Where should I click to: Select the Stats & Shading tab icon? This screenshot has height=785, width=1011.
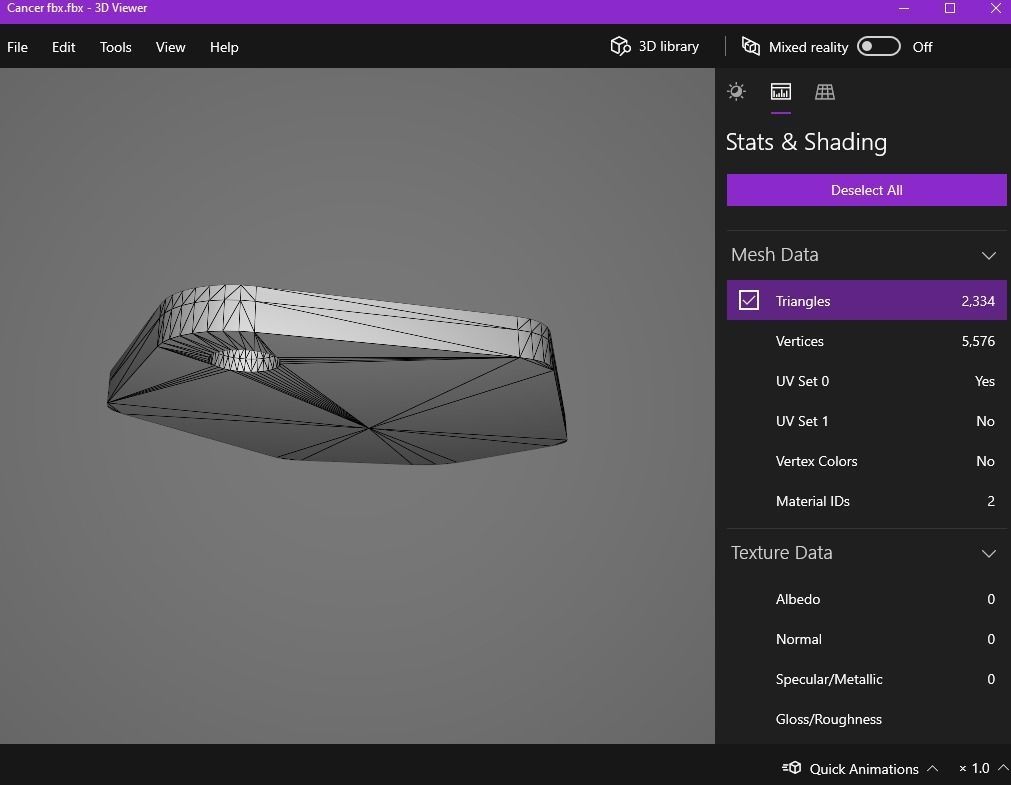coord(780,92)
